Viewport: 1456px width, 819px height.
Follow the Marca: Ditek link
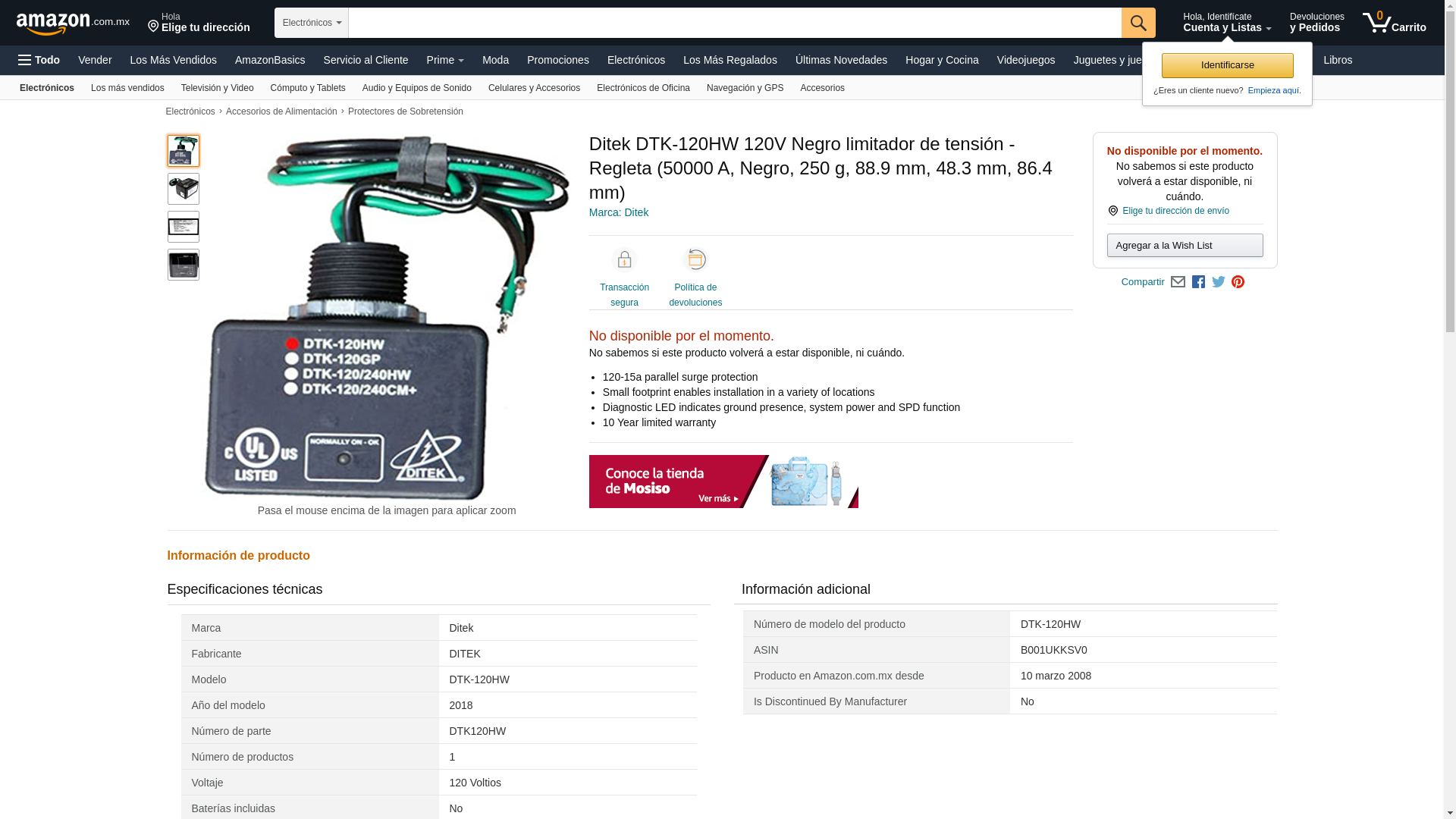pyautogui.click(x=618, y=212)
